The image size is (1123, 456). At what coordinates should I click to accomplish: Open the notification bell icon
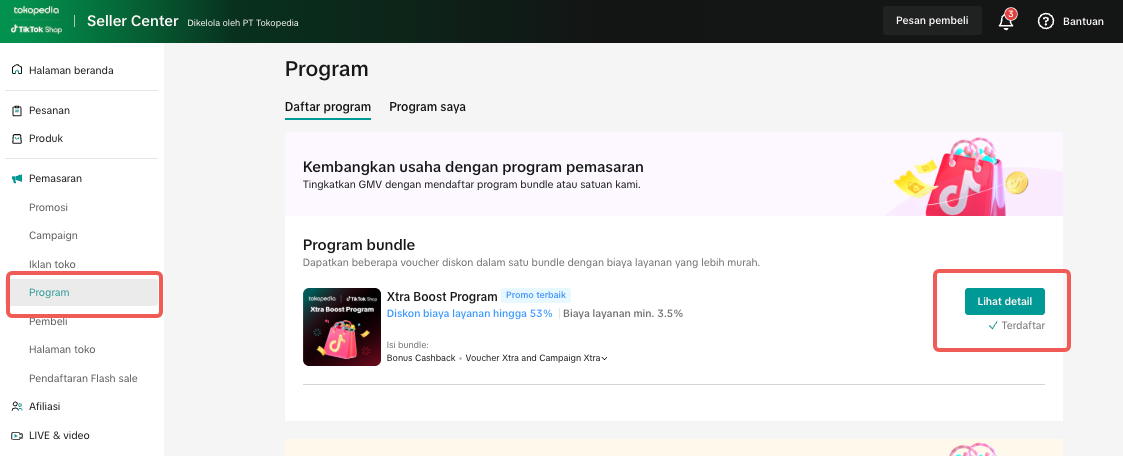coord(1006,21)
